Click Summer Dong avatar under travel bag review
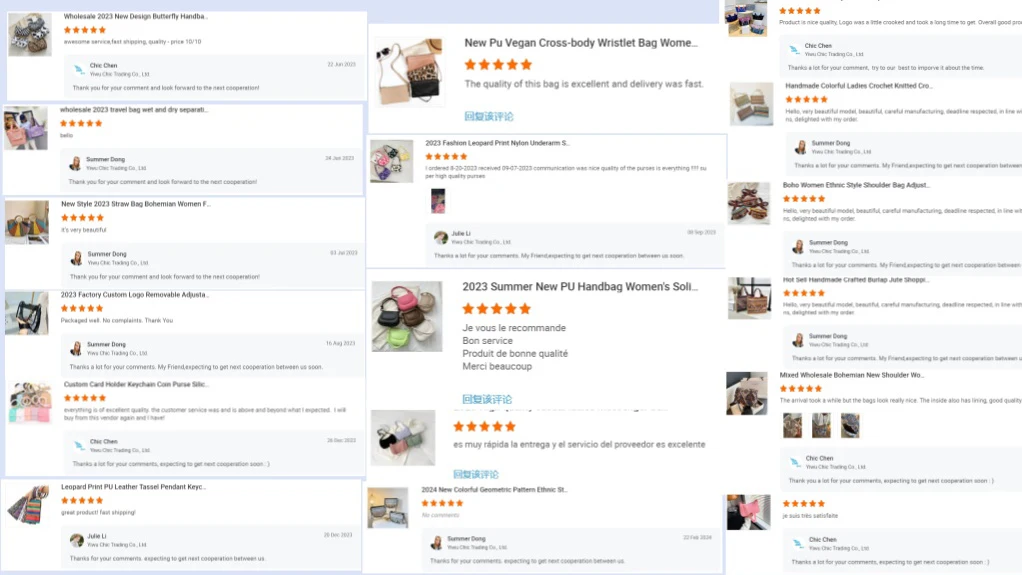 coord(76,163)
